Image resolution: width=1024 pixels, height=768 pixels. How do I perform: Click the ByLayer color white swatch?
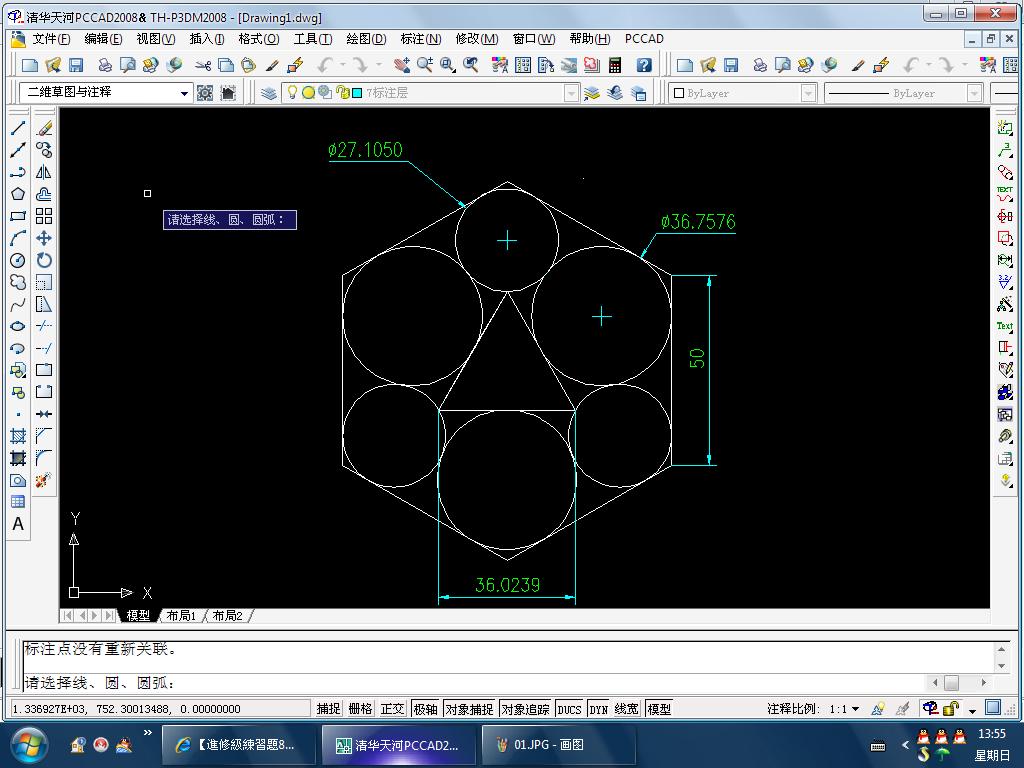(x=679, y=93)
